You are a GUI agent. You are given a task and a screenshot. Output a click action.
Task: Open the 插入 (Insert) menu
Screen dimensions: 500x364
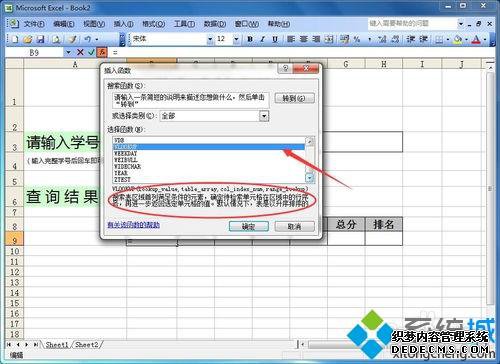123,24
